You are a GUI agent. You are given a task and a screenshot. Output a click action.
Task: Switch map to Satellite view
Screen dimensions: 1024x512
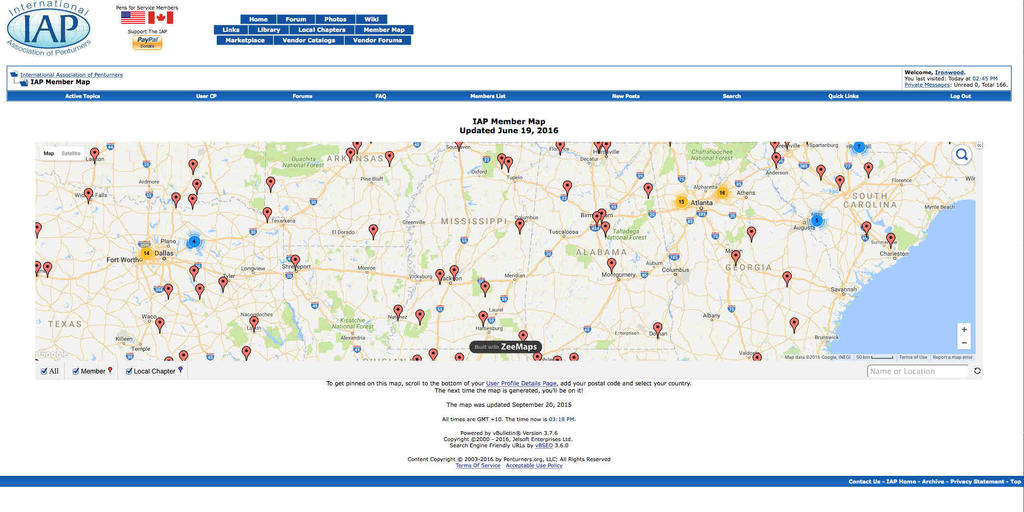pyautogui.click(x=71, y=153)
